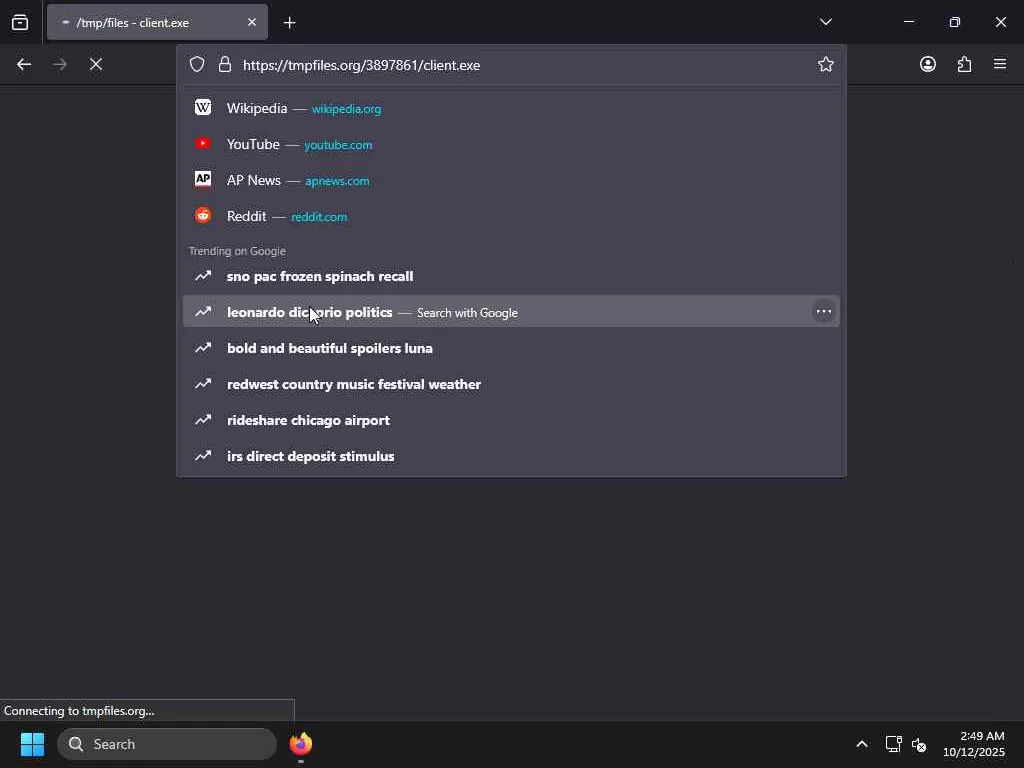Open the Firefox application menu
The height and width of the screenshot is (768, 1024).
1000,64
